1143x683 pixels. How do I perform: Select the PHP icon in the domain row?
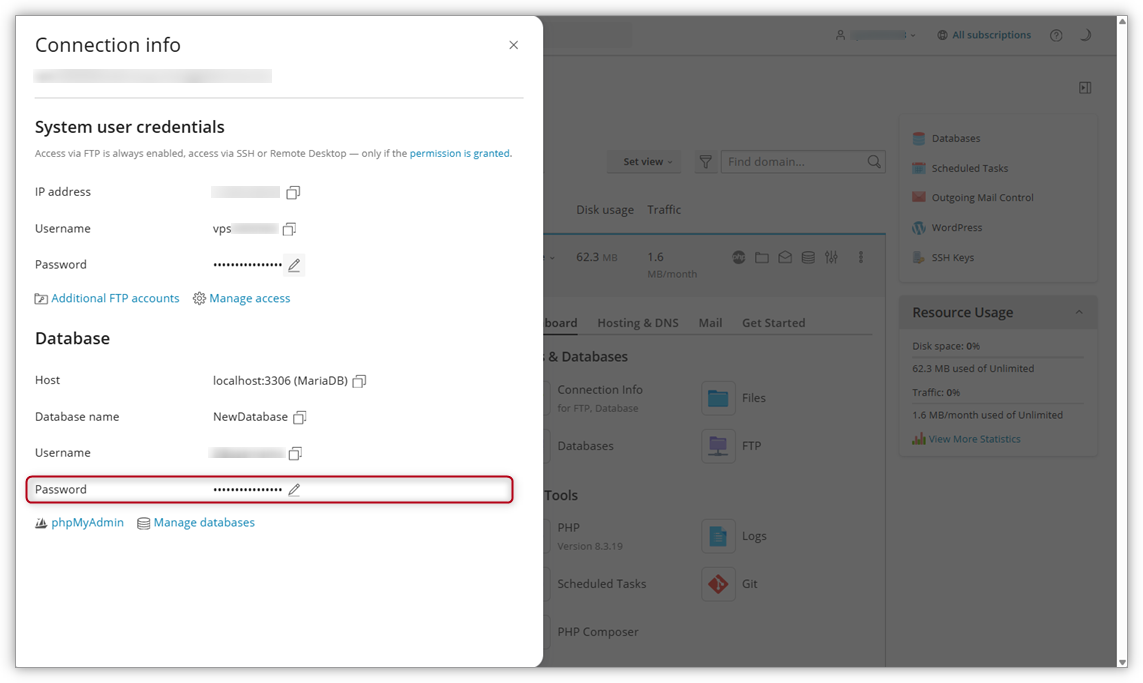click(x=738, y=257)
